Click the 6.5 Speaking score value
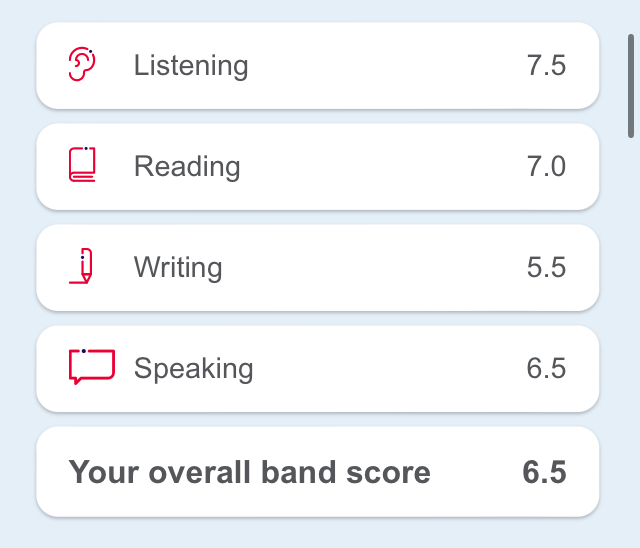 coord(546,368)
